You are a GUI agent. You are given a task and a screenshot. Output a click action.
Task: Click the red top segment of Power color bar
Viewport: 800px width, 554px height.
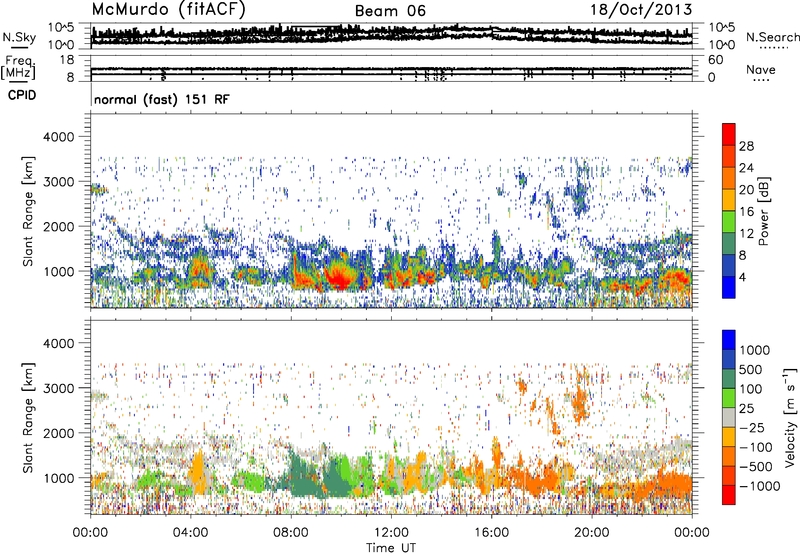pyautogui.click(x=729, y=134)
